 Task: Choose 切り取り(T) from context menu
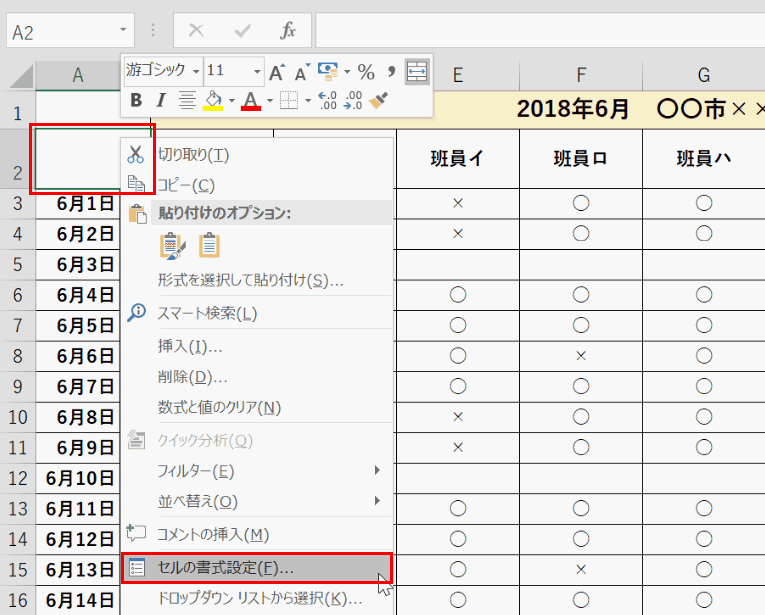257,155
